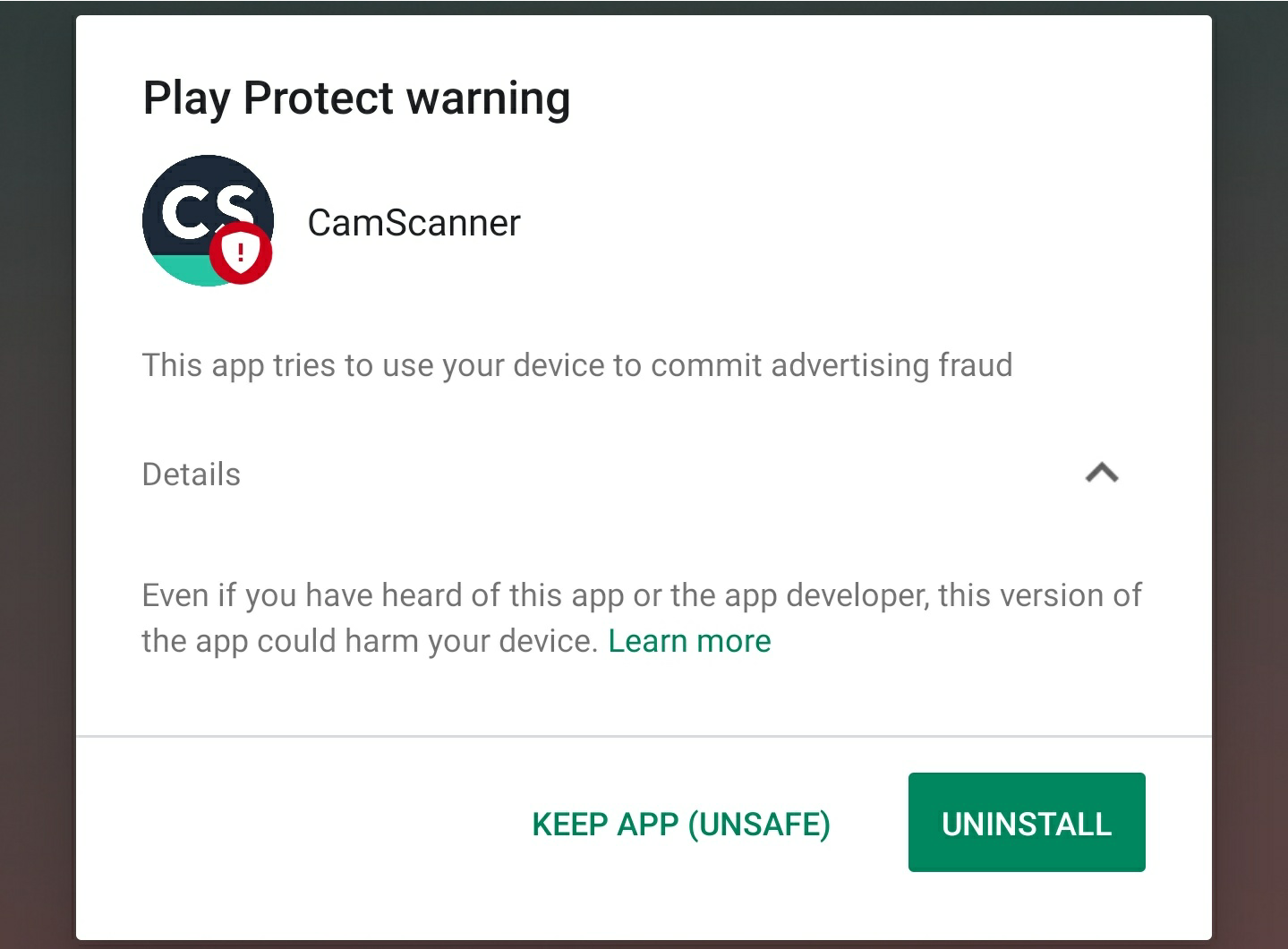The width and height of the screenshot is (1288, 949).
Task: Tap the divider line above the buttons
Action: coord(644,736)
